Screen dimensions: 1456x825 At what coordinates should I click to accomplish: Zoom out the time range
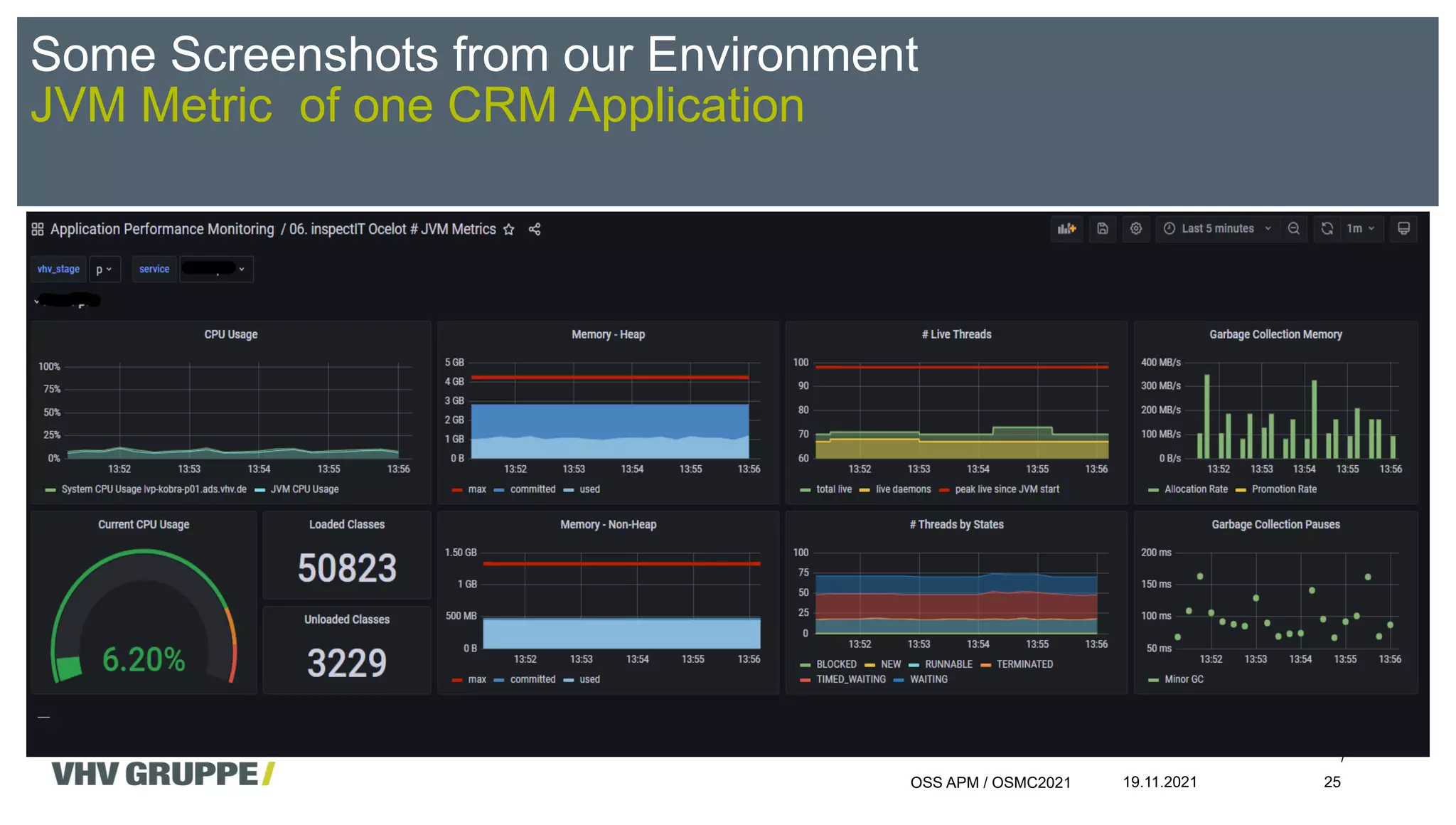pos(1294,228)
